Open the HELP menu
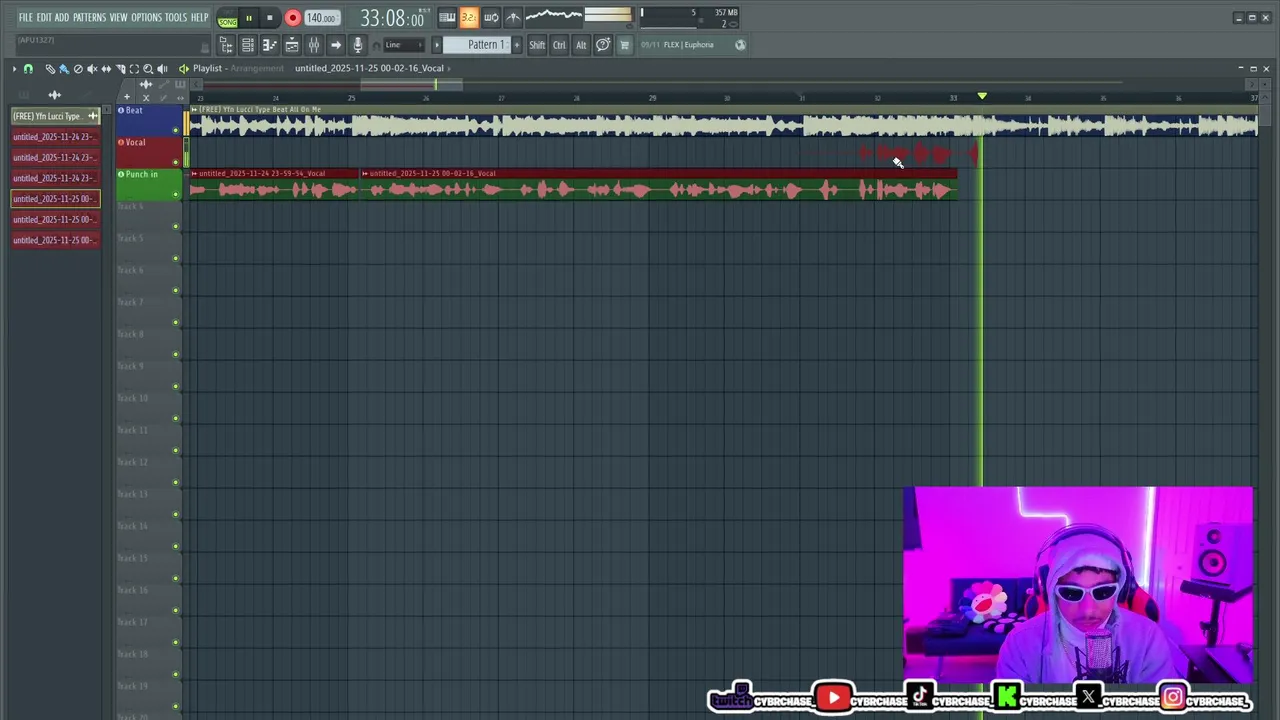 pos(199,18)
